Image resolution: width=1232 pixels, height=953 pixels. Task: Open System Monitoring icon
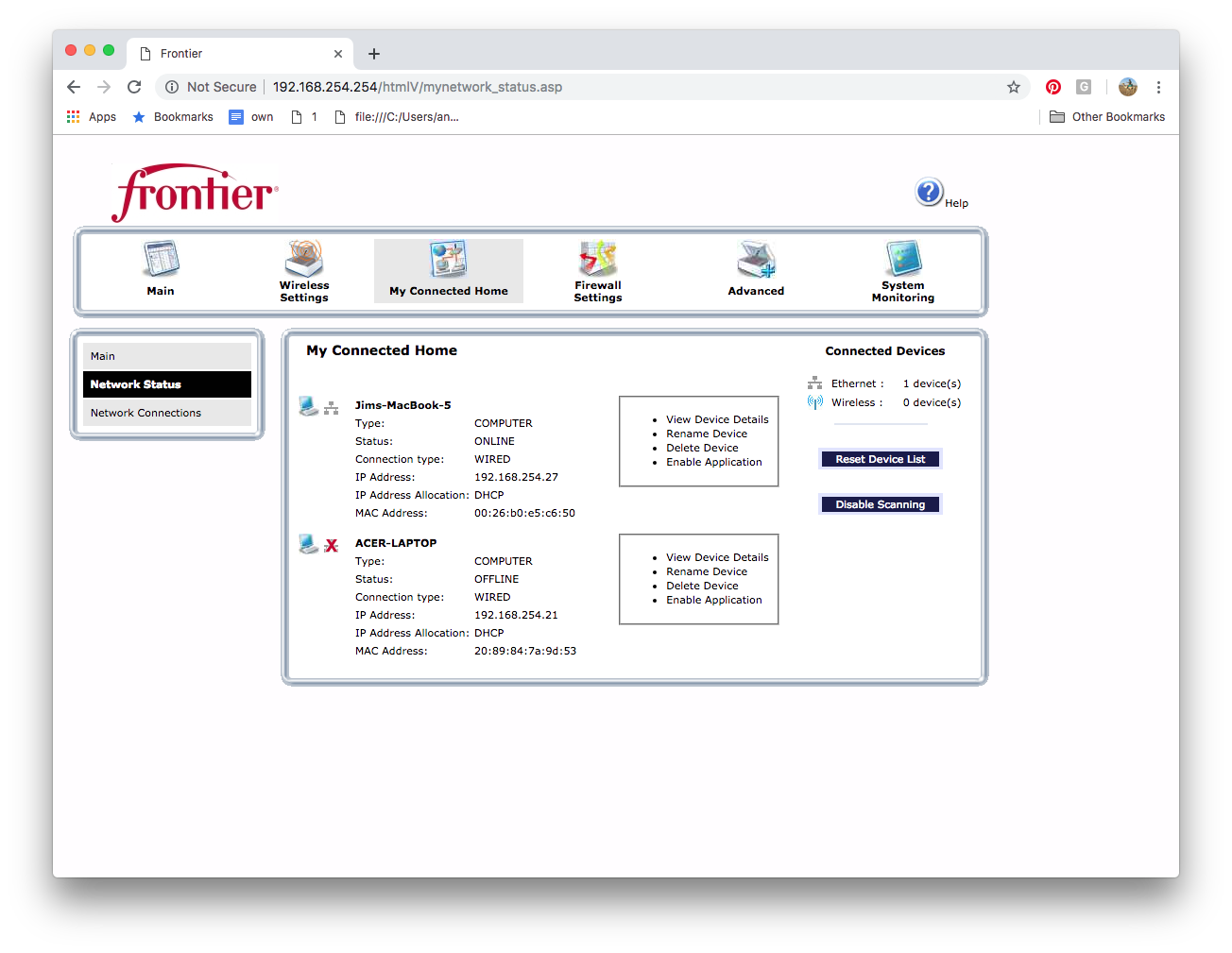(x=903, y=258)
